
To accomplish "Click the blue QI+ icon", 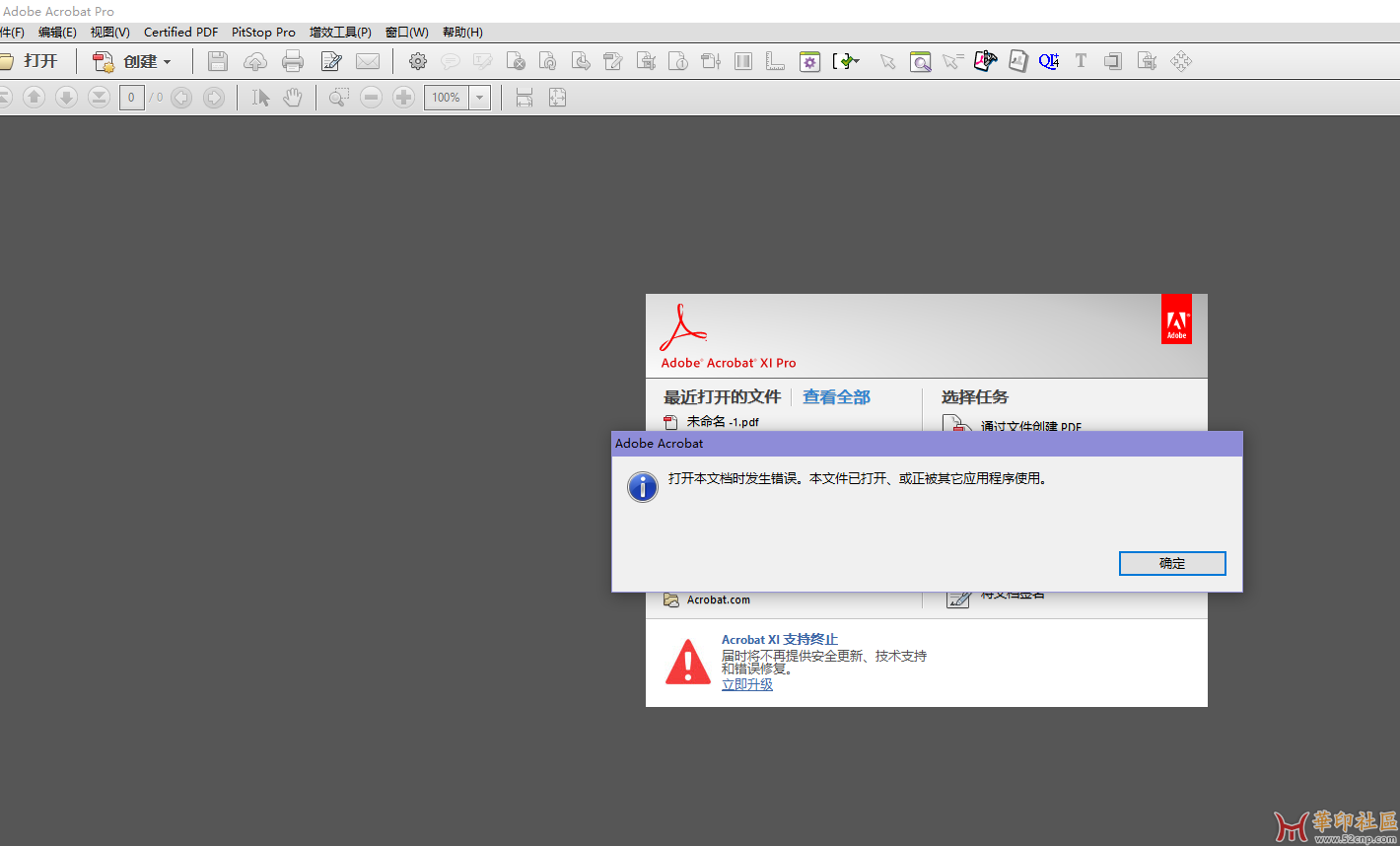I will (1049, 61).
